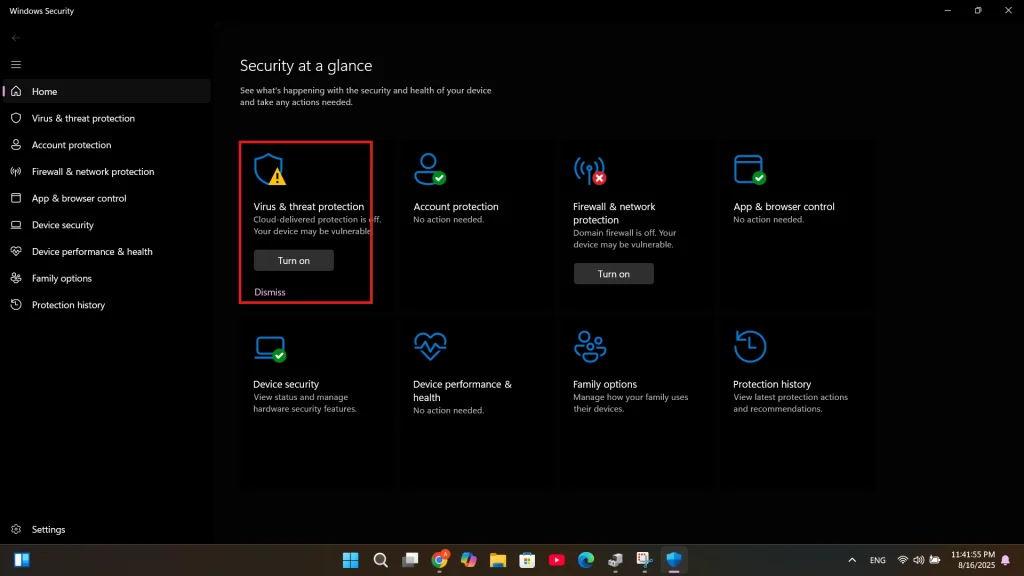Expand the system tray hidden icons chevron
The height and width of the screenshot is (576, 1024).
tap(852, 560)
